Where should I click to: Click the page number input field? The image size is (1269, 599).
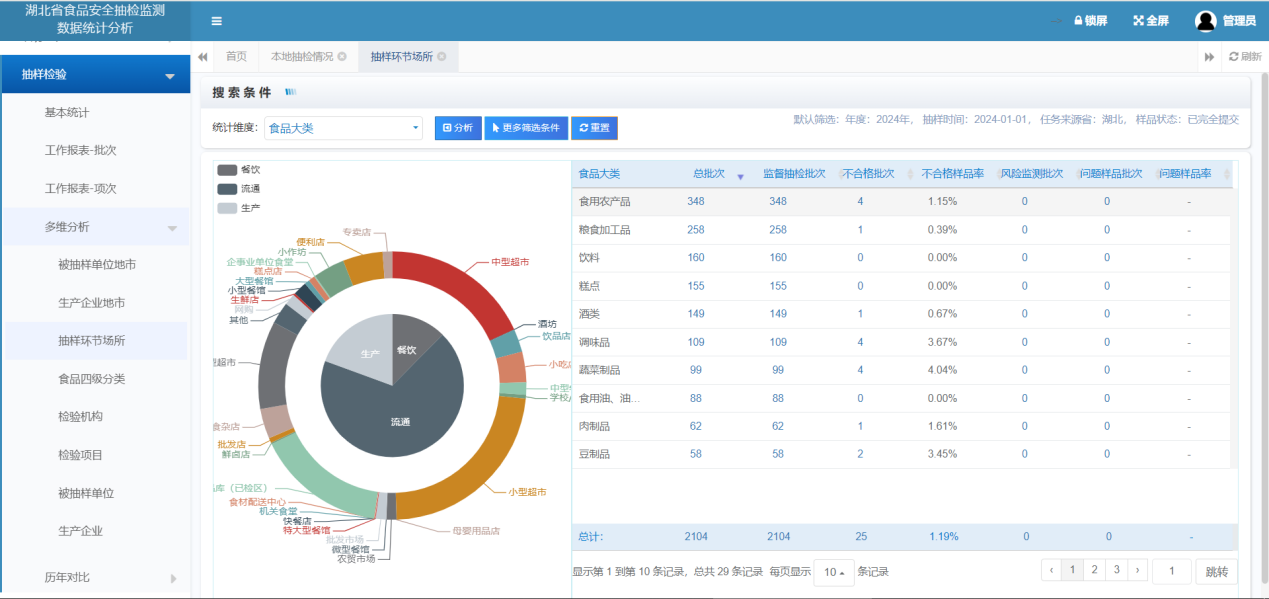1172,571
